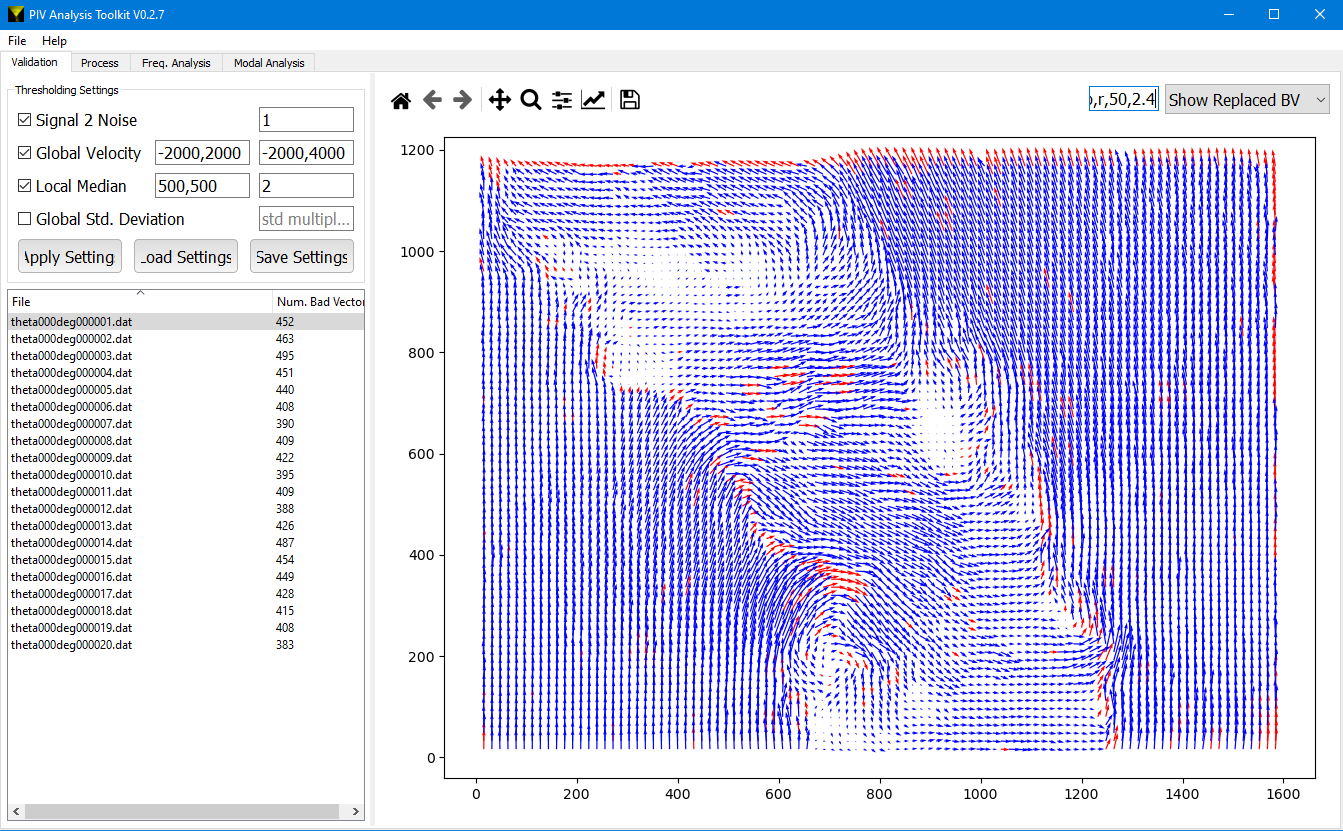Click the Home reset view icon
This screenshot has height=831, width=1343.
coord(401,100)
